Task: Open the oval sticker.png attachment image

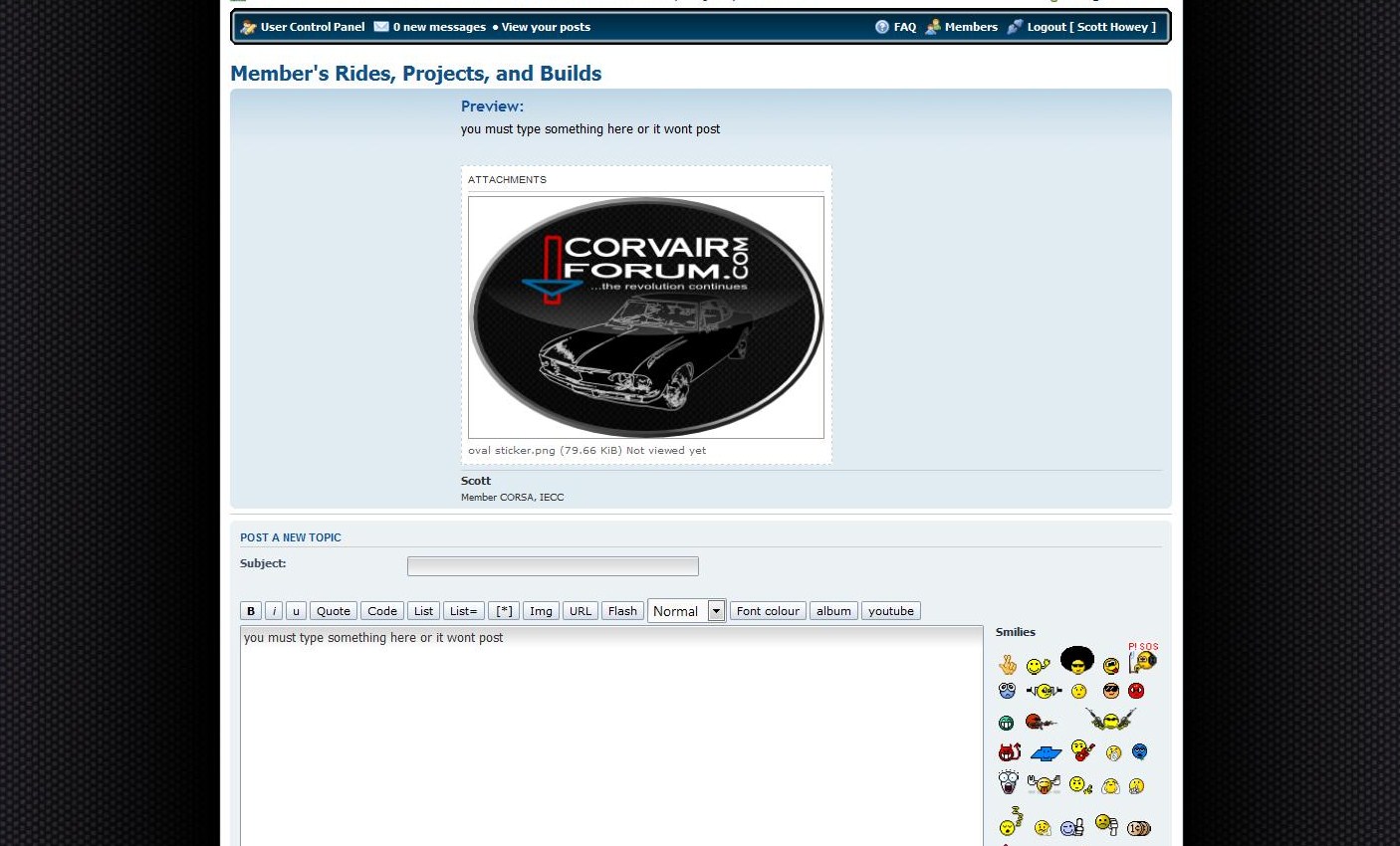Action: pyautogui.click(x=646, y=317)
